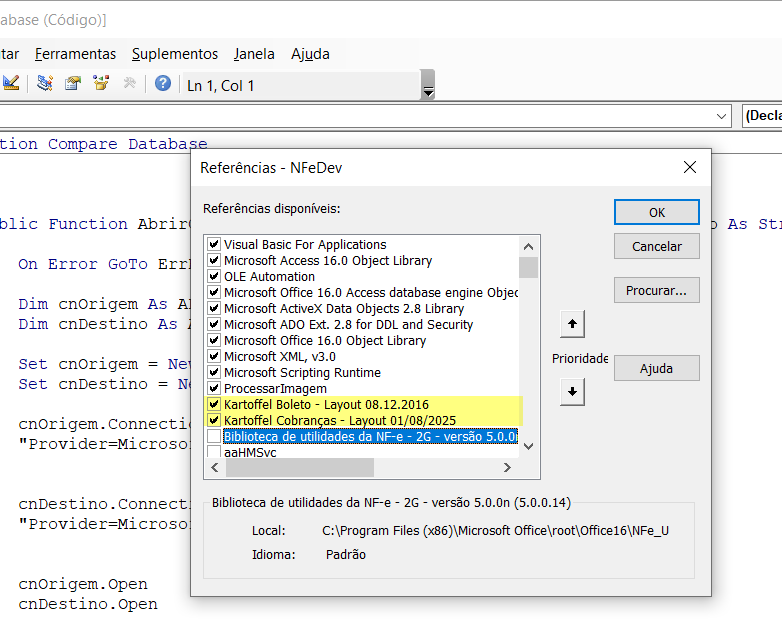Click the Procurar... button

[x=656, y=290]
